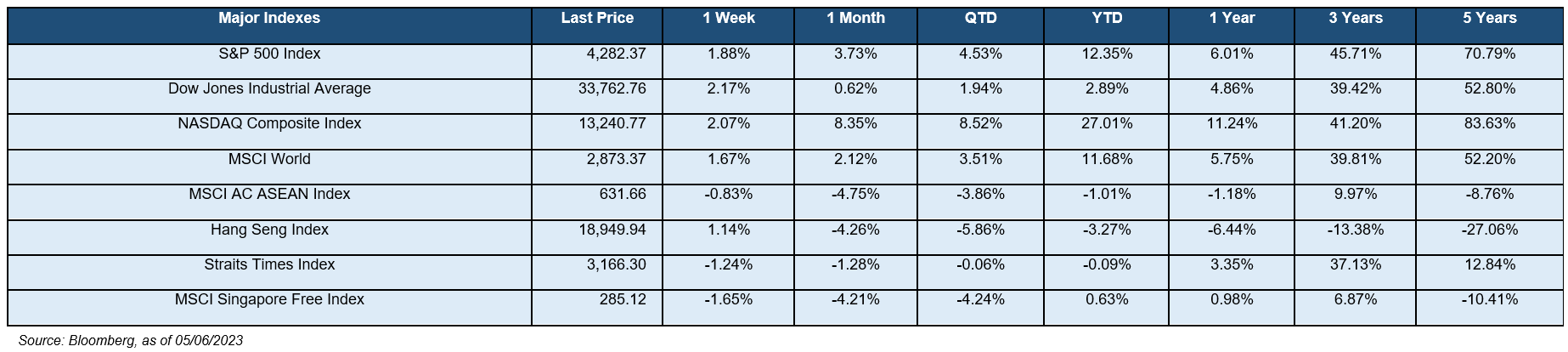
Task: Click the Bloomberg source note text
Action: [x=131, y=341]
